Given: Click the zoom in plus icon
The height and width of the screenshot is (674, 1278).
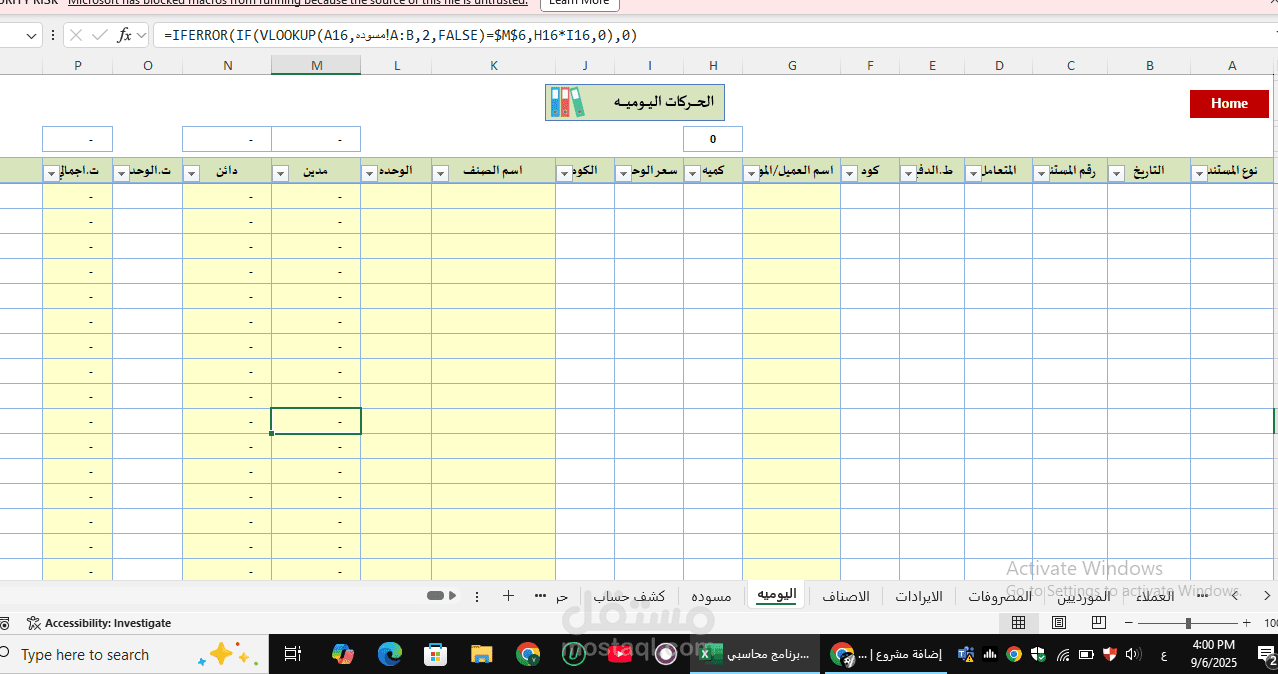Looking at the screenshot, I should pos(1246,623).
